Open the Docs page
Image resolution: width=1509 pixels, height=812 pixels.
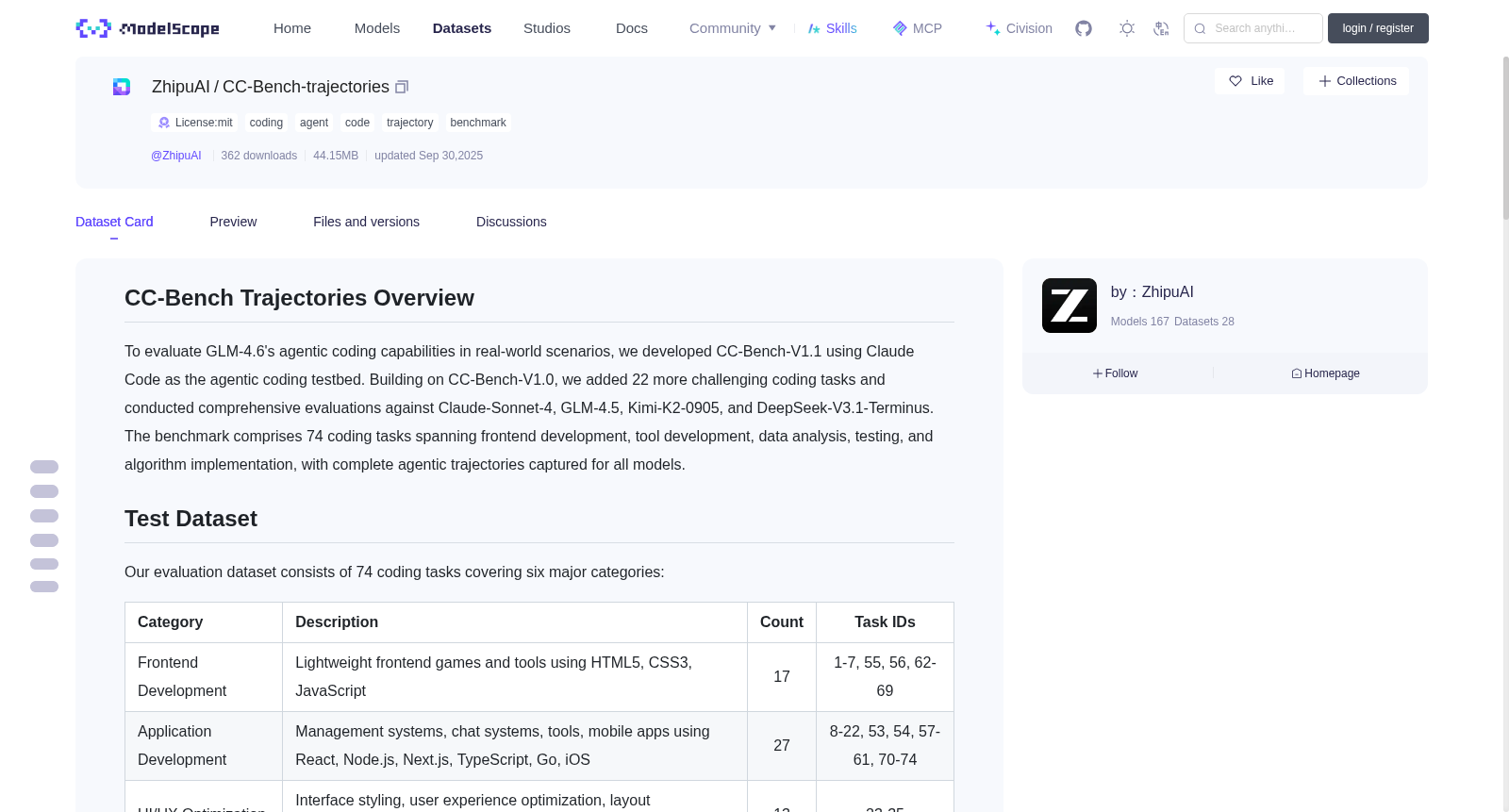pyautogui.click(x=632, y=28)
